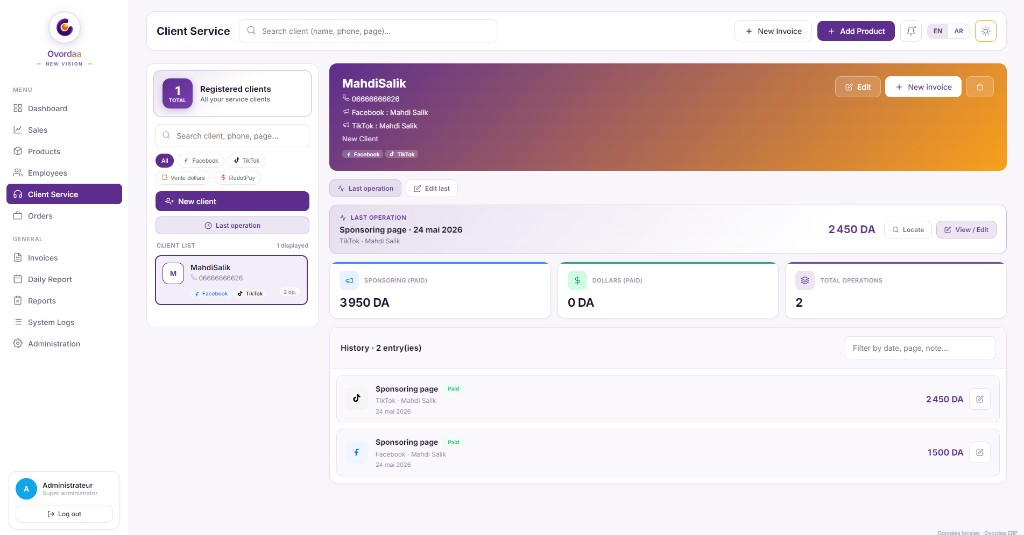Screen dimensions: 1024x535
Task: Open the Employees page
Action: [64, 173]
